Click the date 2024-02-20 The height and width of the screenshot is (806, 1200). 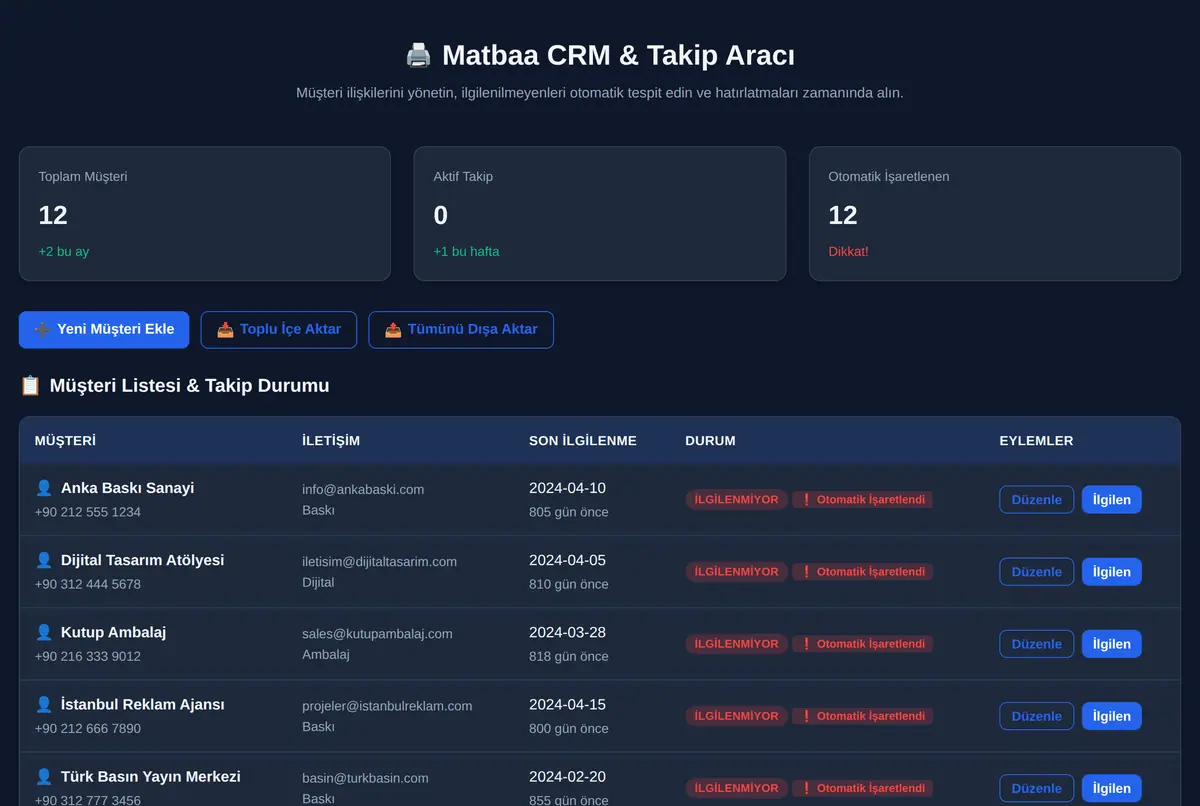click(567, 776)
